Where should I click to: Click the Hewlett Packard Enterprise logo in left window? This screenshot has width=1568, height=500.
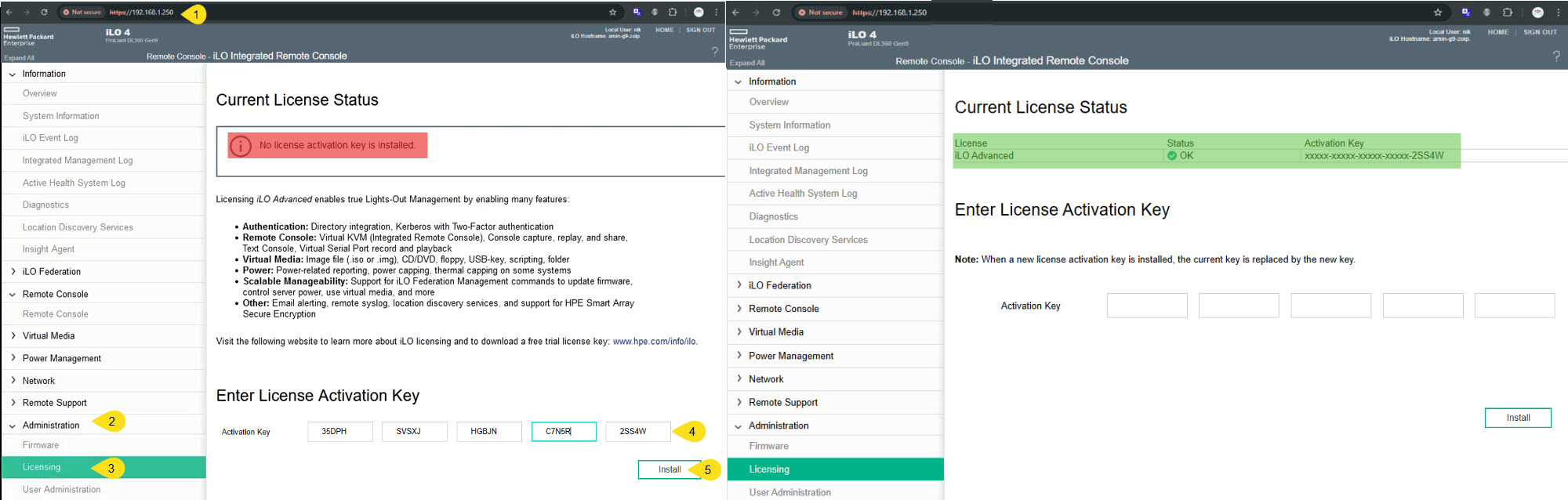pyautogui.click(x=28, y=37)
